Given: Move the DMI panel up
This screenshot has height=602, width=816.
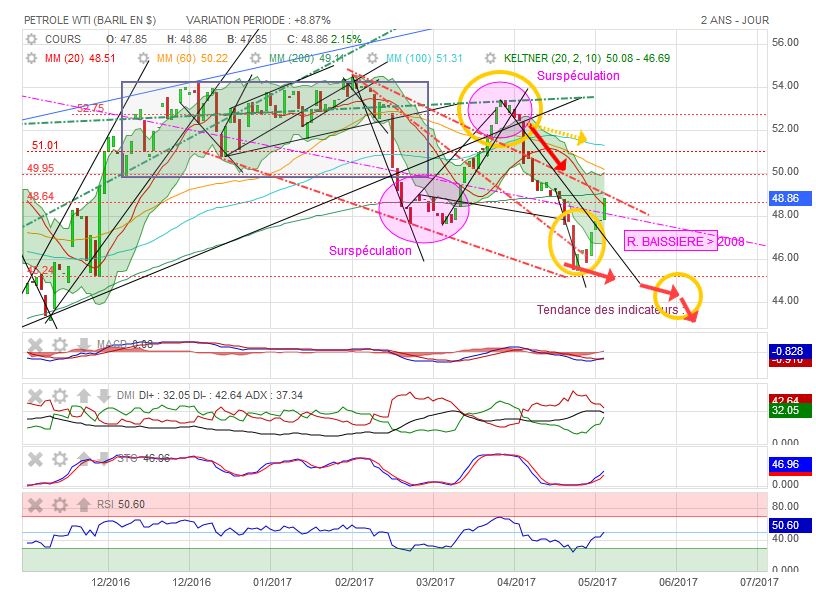Looking at the screenshot, I should tap(83, 396).
